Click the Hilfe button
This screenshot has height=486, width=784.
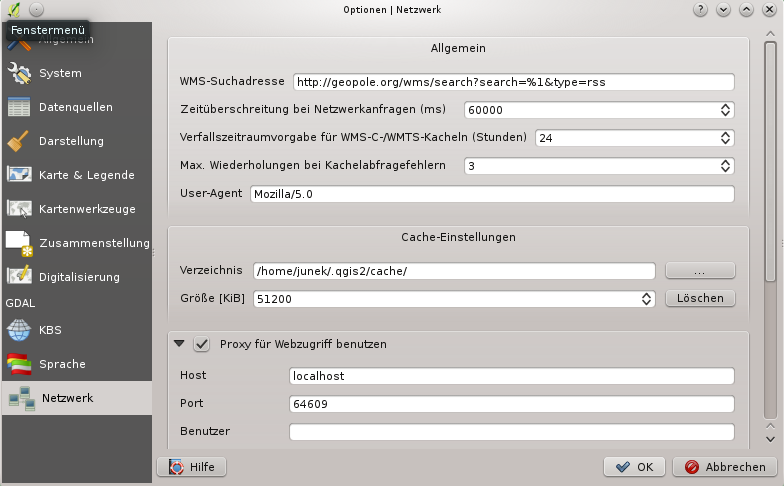coord(192,467)
